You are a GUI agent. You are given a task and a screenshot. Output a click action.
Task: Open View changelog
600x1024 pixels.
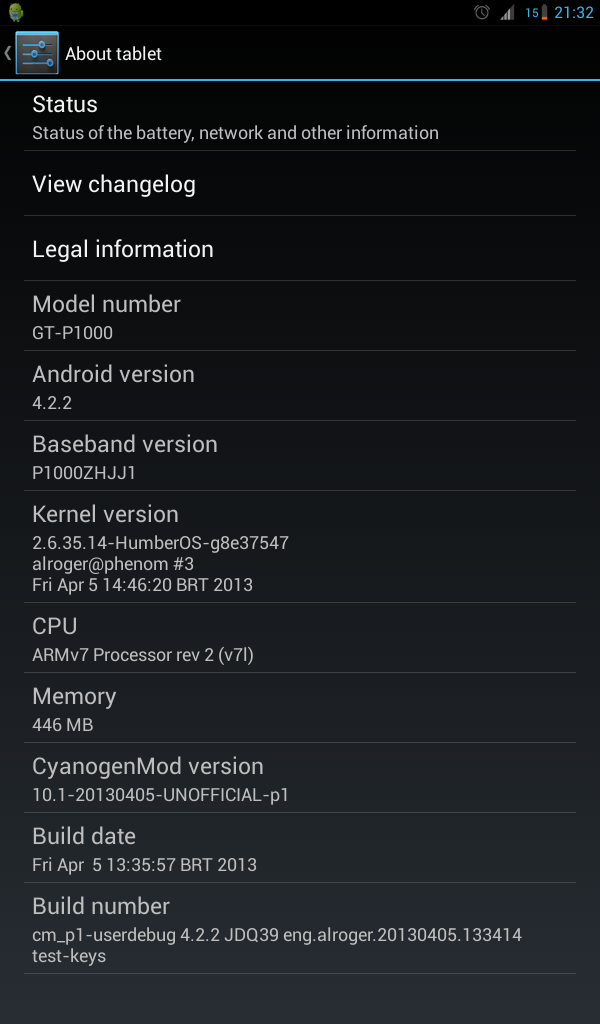coord(300,184)
